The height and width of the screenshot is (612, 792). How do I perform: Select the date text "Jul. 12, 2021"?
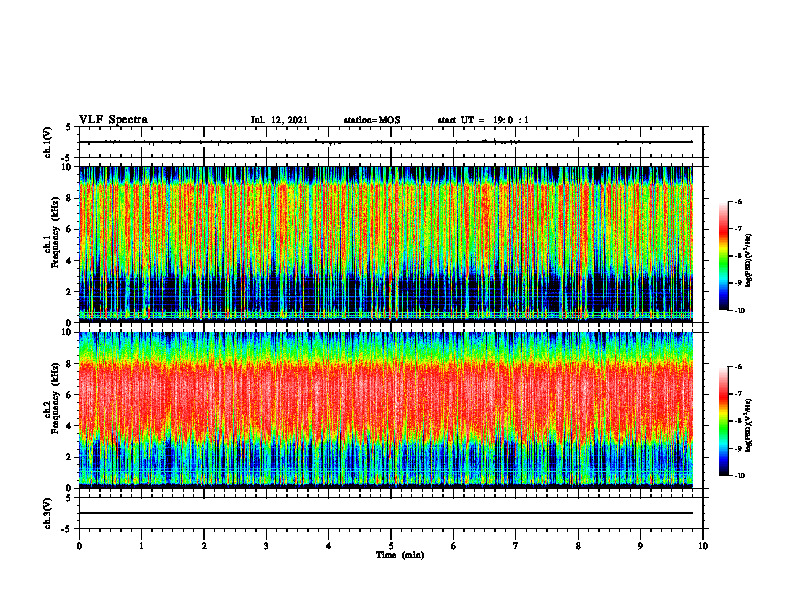point(279,120)
